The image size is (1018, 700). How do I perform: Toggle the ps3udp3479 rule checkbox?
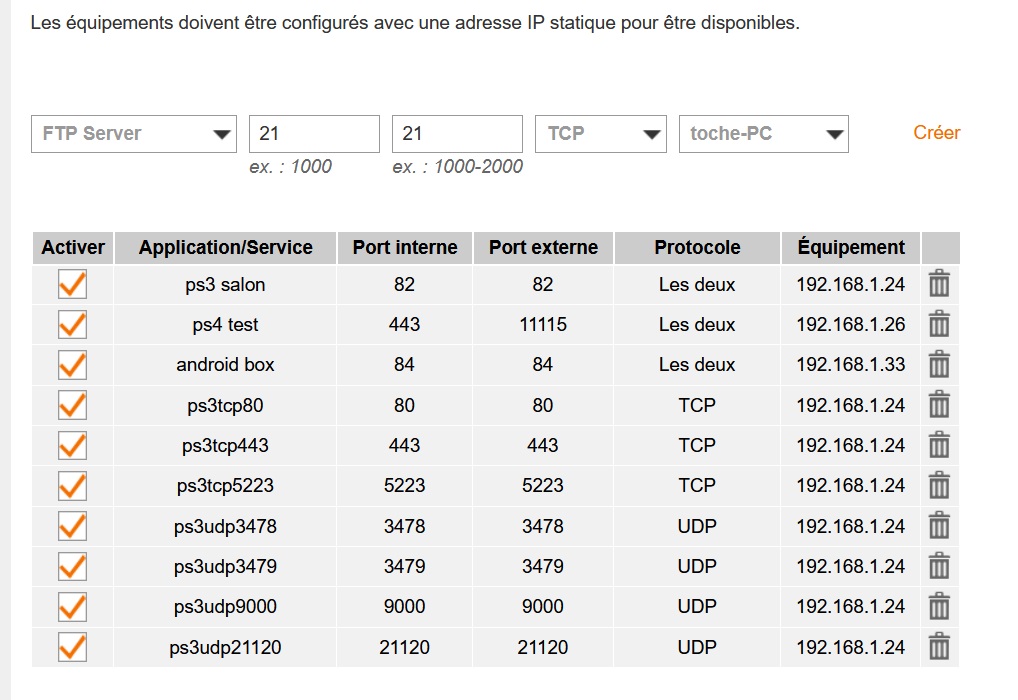point(72,566)
